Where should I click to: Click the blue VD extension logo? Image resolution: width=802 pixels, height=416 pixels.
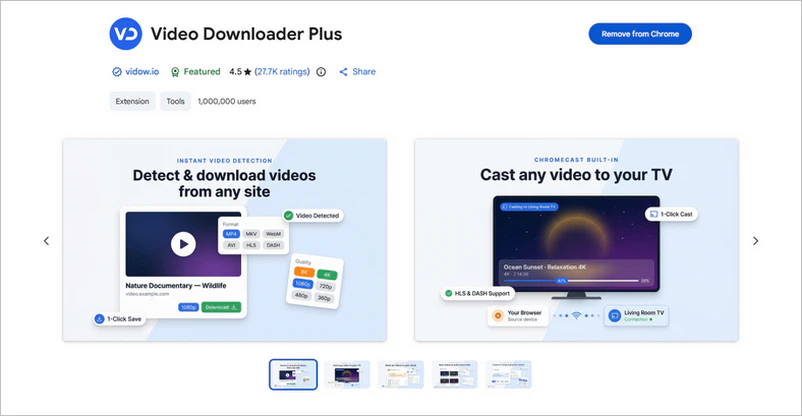[x=126, y=34]
